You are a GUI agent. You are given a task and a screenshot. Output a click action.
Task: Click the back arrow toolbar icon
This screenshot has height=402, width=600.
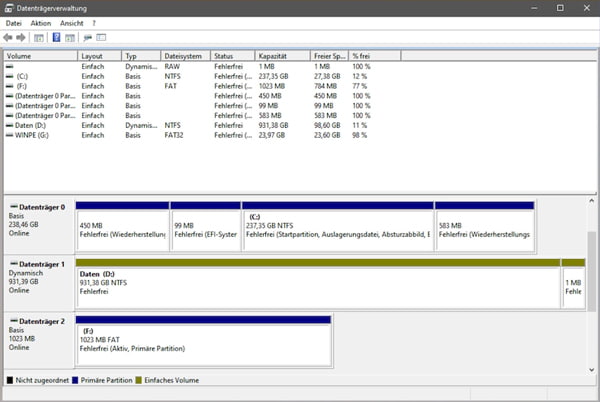coord(10,37)
